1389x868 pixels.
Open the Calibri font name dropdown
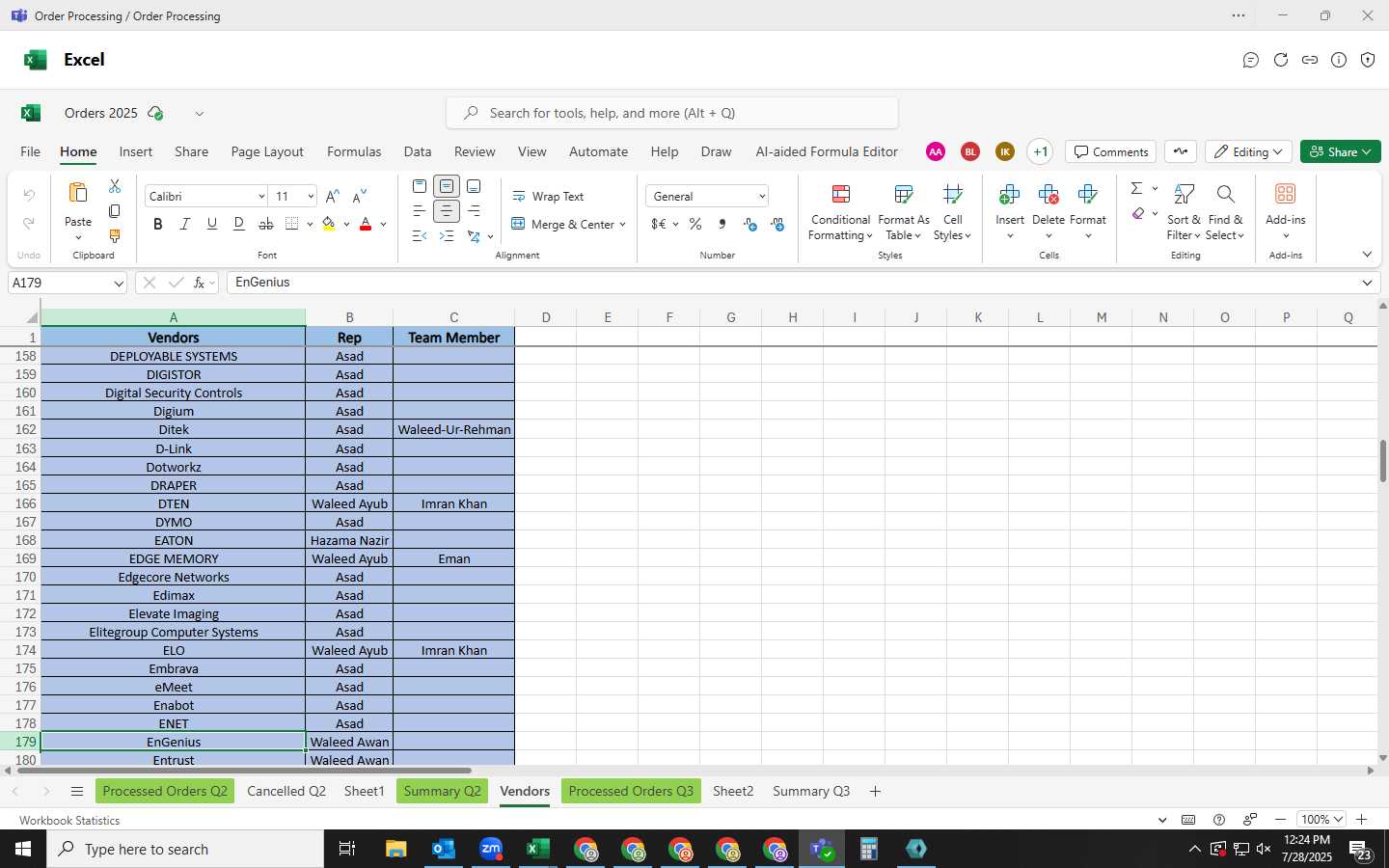pyautogui.click(x=261, y=197)
